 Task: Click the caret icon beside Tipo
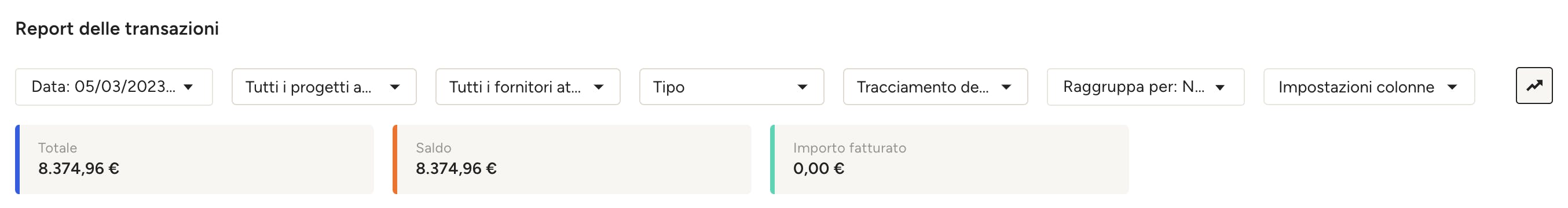click(803, 88)
